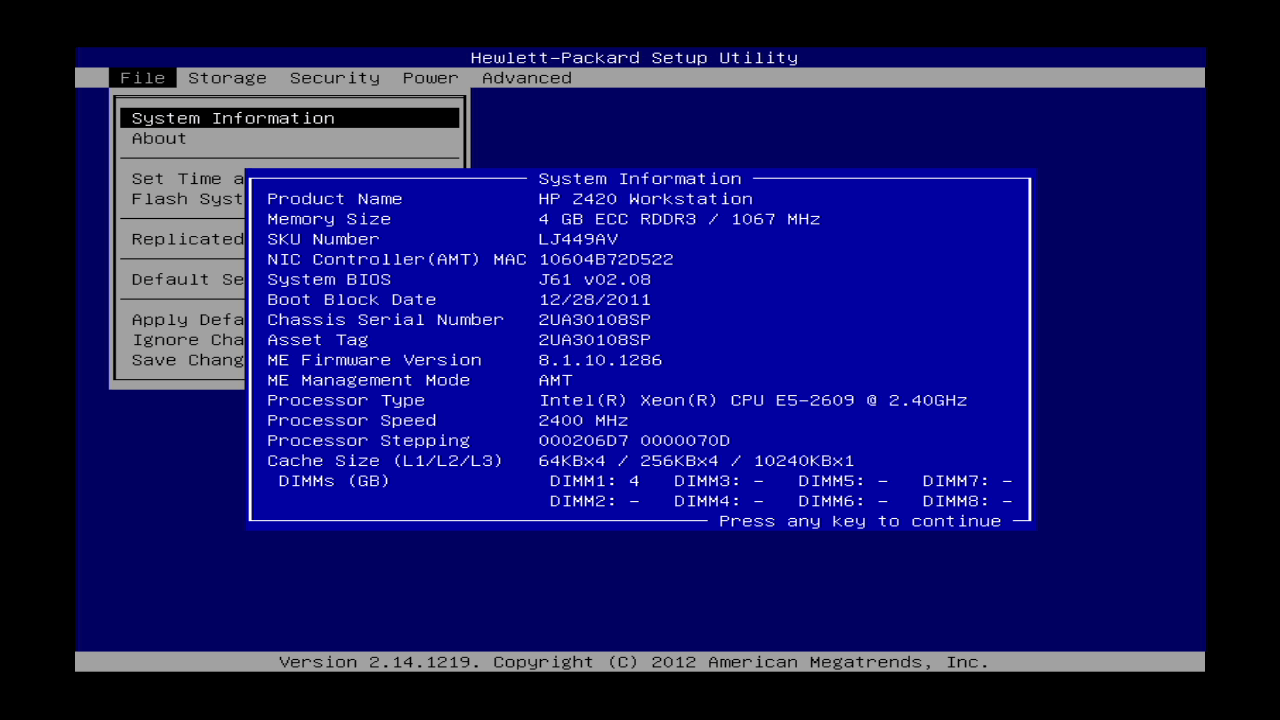
Task: Click ME Management Mode label
Action: (368, 380)
